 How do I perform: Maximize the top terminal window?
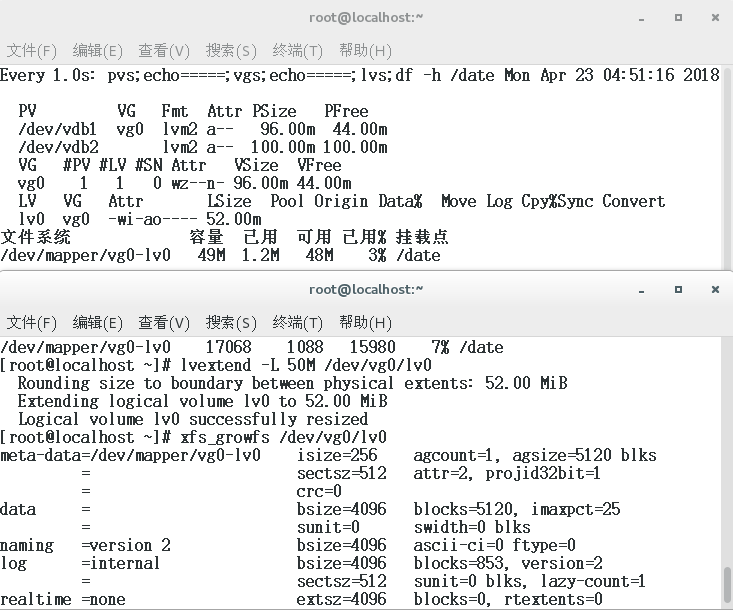coord(678,18)
